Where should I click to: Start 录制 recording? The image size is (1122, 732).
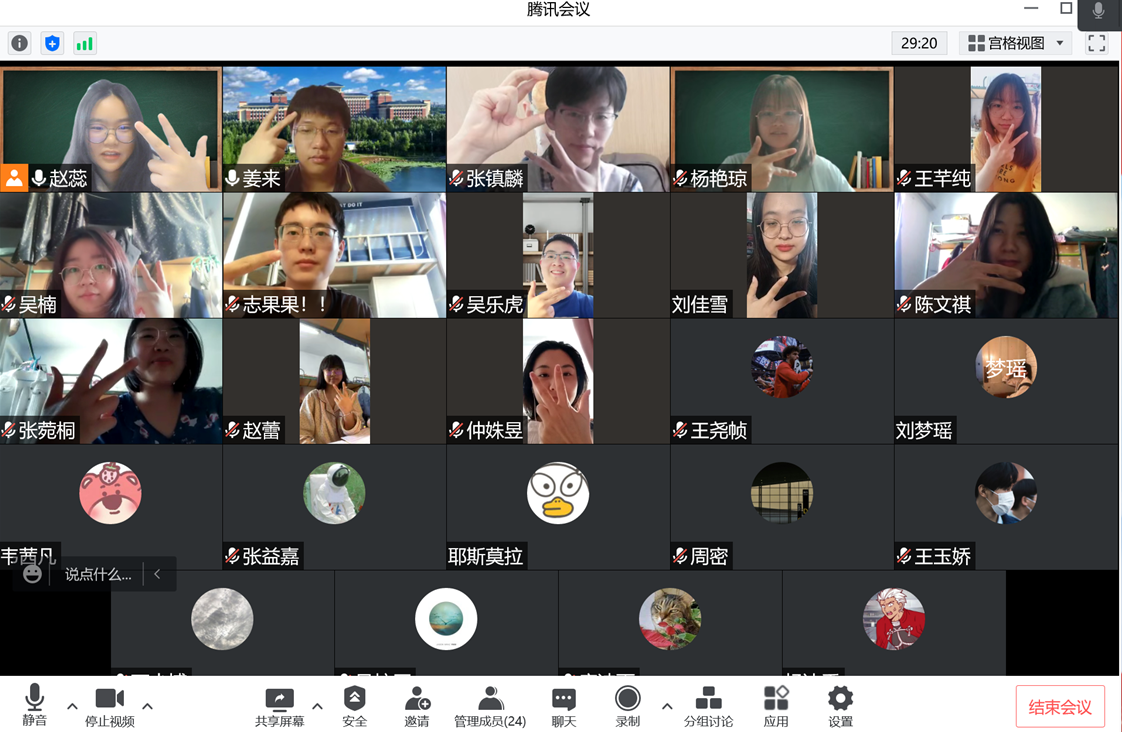(x=628, y=706)
